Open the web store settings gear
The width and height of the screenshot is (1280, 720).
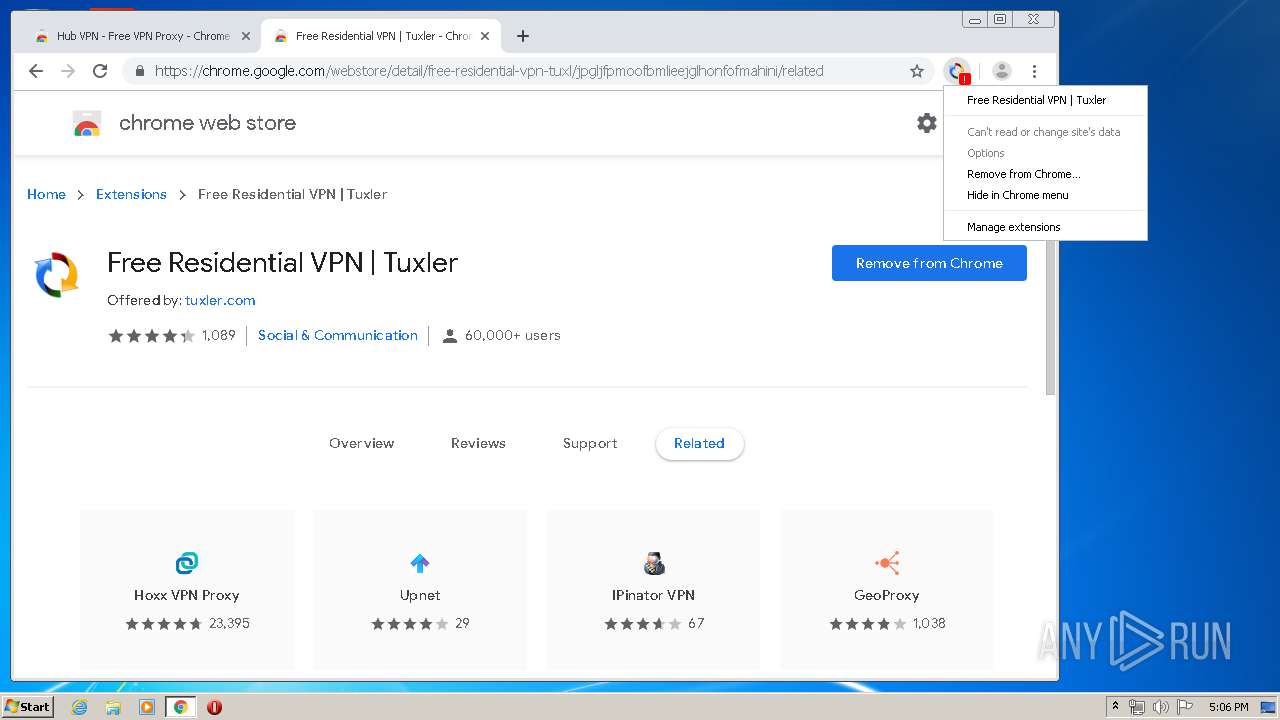[x=927, y=123]
